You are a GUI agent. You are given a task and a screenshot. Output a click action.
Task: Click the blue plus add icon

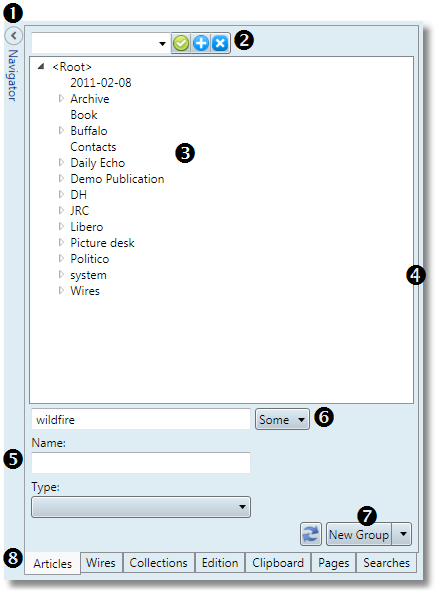pos(201,43)
